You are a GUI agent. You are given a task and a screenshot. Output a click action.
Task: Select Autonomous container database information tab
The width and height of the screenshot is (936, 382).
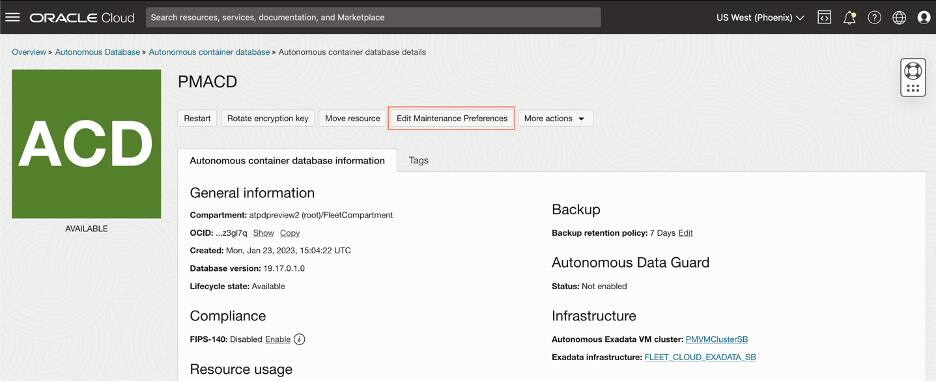287,161
